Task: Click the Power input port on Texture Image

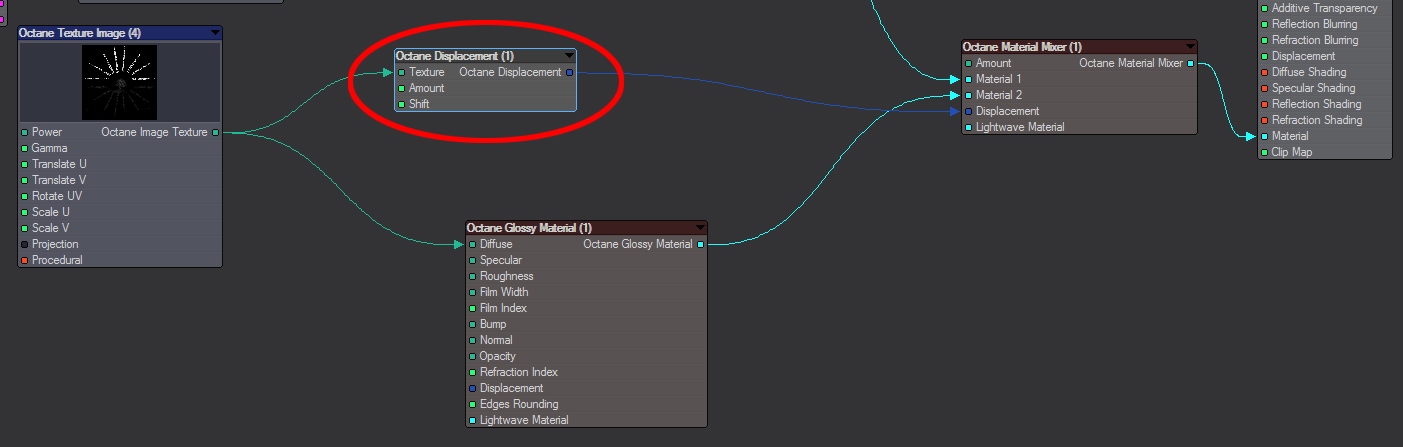Action: click(x=25, y=132)
